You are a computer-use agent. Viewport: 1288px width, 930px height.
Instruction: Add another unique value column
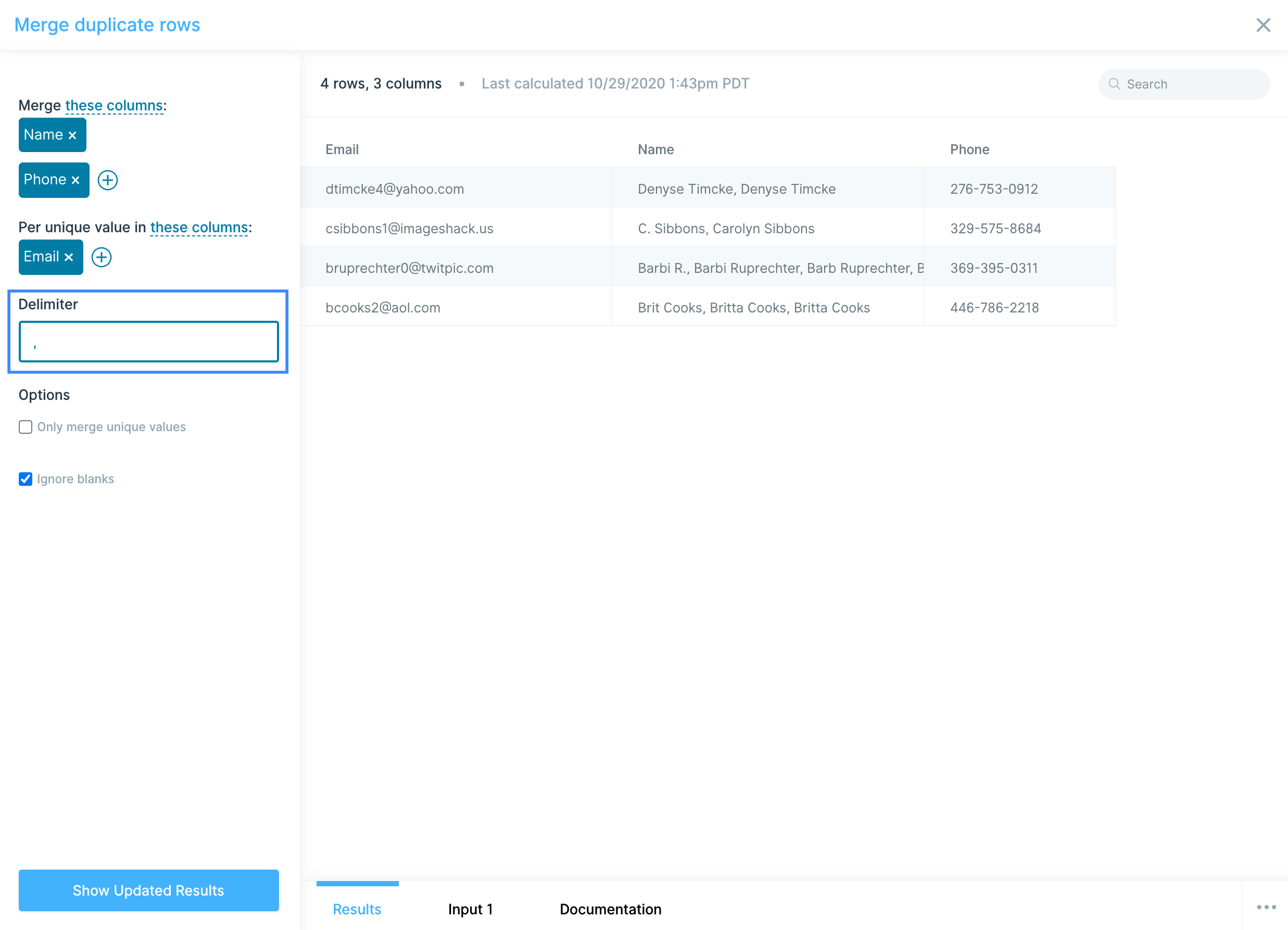(x=102, y=257)
